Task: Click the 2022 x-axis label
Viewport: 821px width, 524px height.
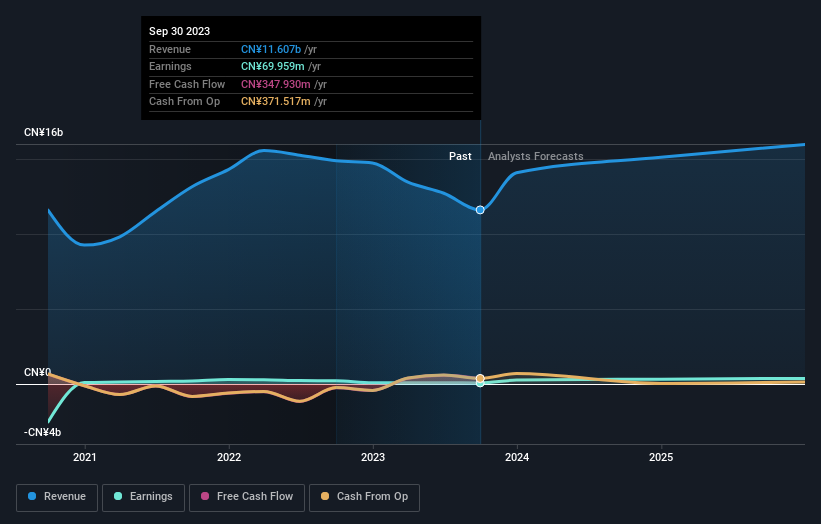Action: click(229, 457)
